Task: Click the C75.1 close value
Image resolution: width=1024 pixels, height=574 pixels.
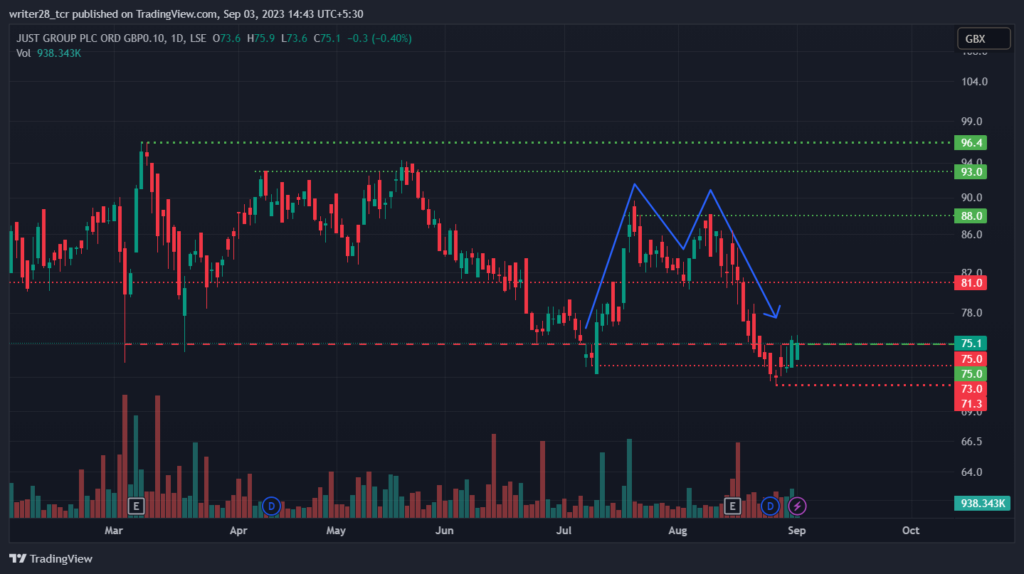Action: click(327, 39)
